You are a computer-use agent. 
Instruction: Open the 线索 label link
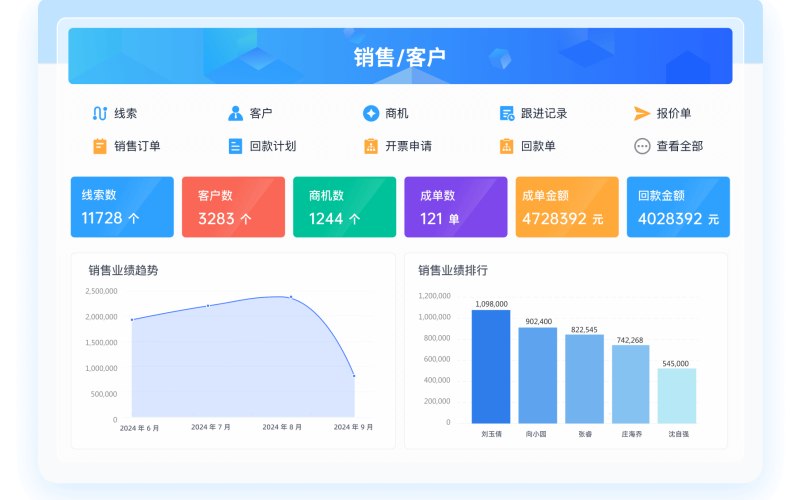pos(126,113)
